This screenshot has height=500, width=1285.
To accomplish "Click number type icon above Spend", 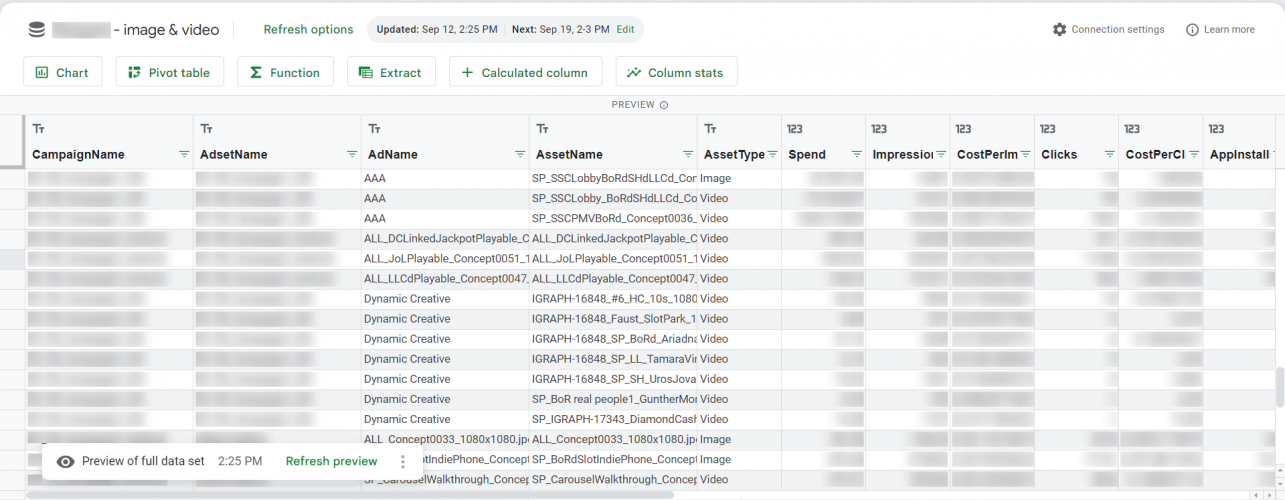I will pyautogui.click(x=796, y=129).
